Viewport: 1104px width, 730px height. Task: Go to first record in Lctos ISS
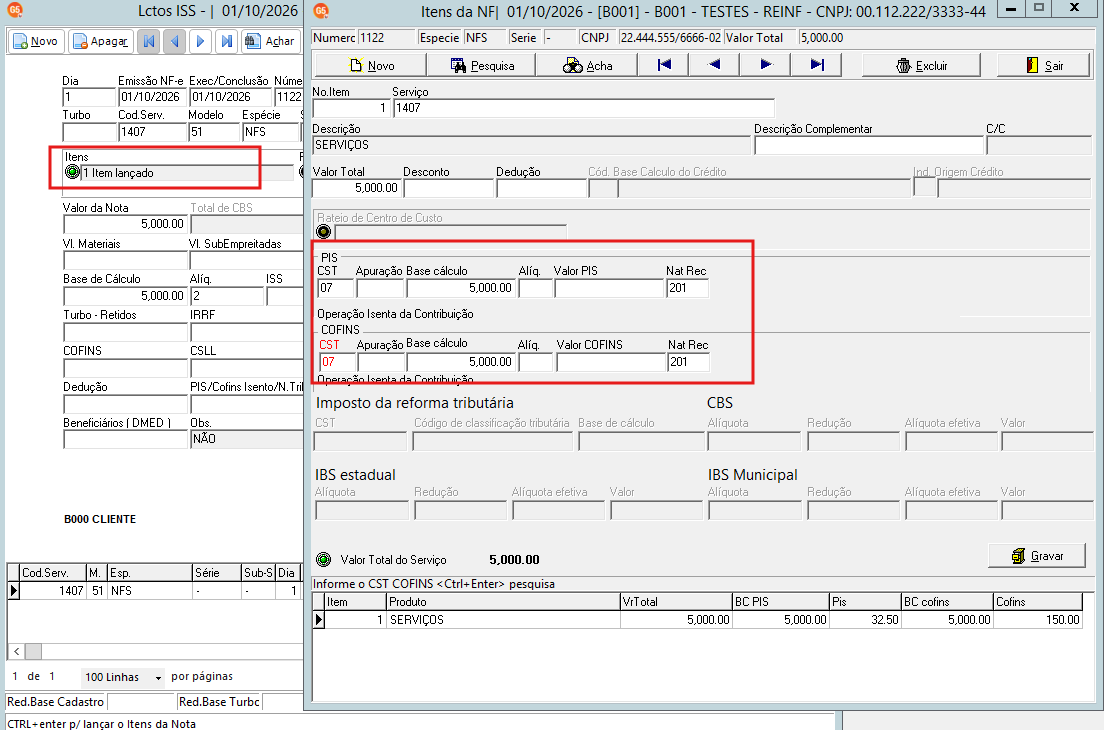point(149,42)
